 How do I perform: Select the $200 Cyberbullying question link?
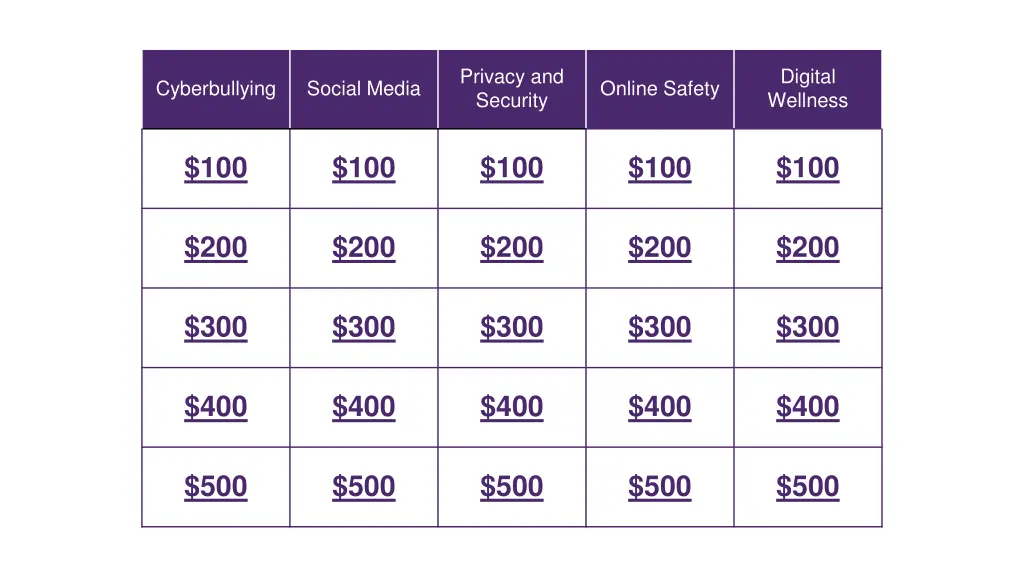(215, 248)
